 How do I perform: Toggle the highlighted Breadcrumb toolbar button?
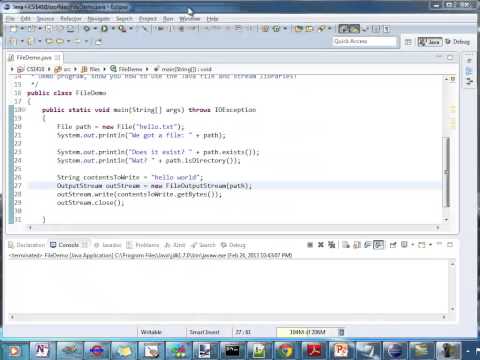pos(344,29)
